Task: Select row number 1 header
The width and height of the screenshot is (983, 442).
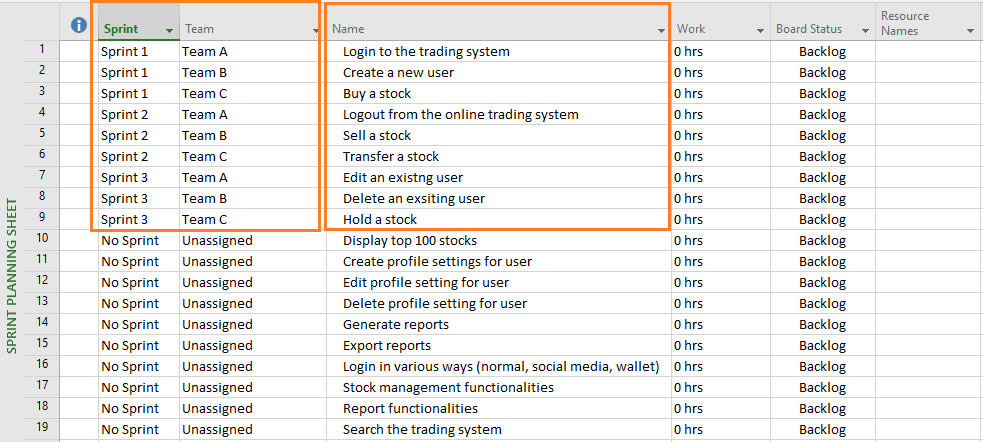Action: coord(42,50)
